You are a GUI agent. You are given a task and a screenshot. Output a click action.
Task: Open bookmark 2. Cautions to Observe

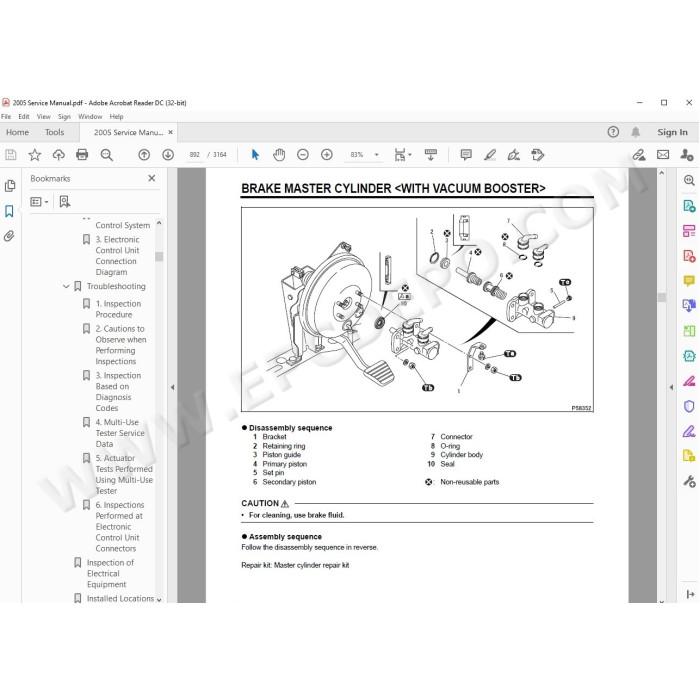coord(121,345)
